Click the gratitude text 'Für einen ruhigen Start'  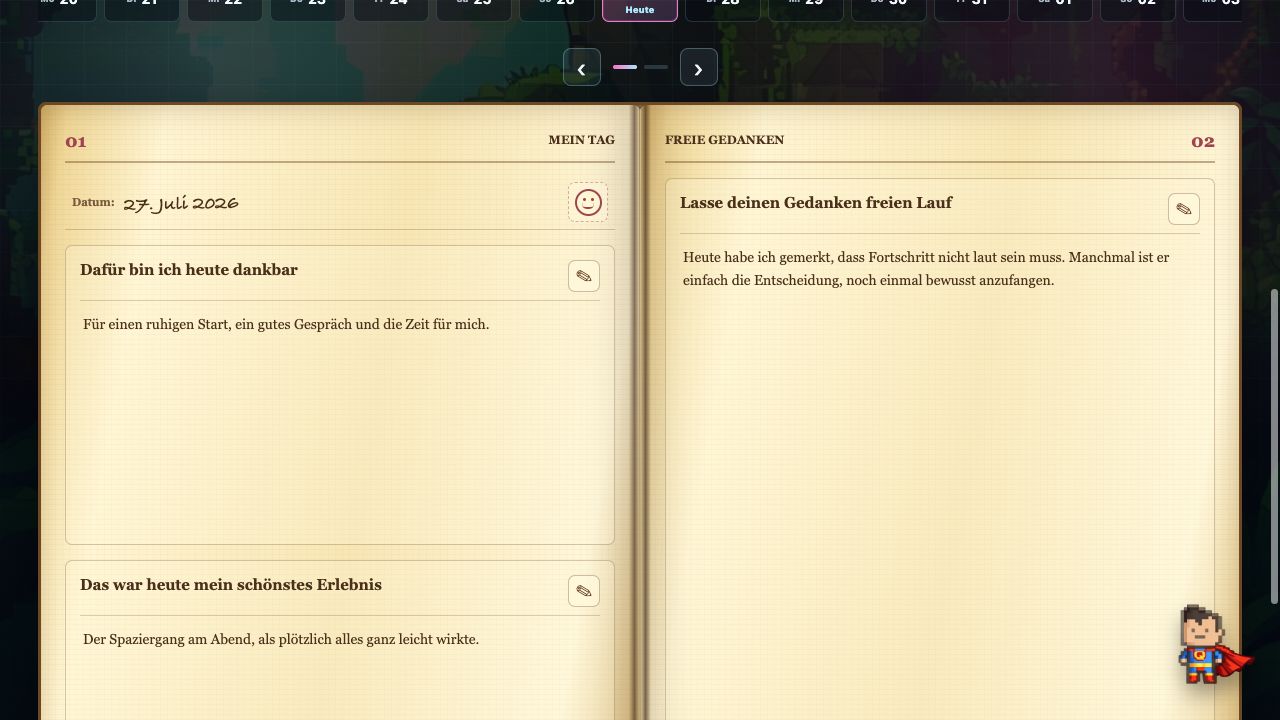(x=286, y=324)
